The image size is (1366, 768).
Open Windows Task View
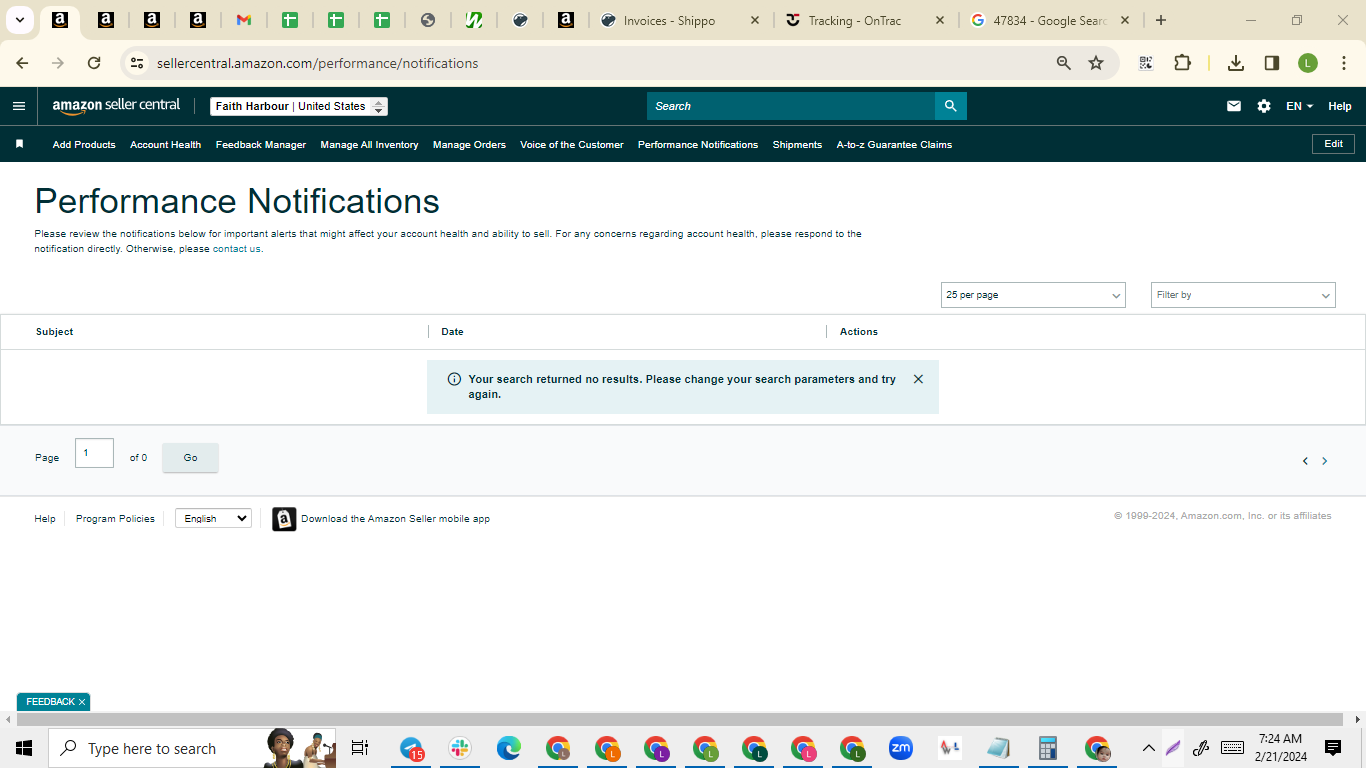(360, 748)
